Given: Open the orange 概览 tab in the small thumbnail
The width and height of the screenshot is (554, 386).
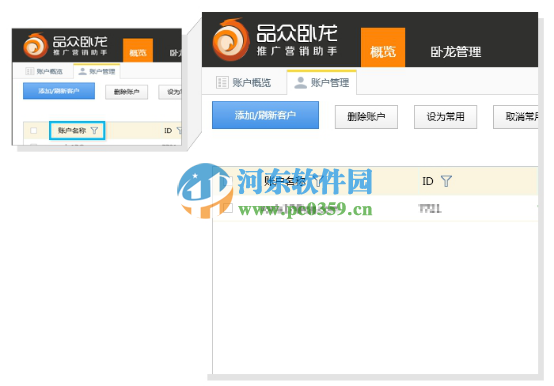Looking at the screenshot, I should click(138, 50).
